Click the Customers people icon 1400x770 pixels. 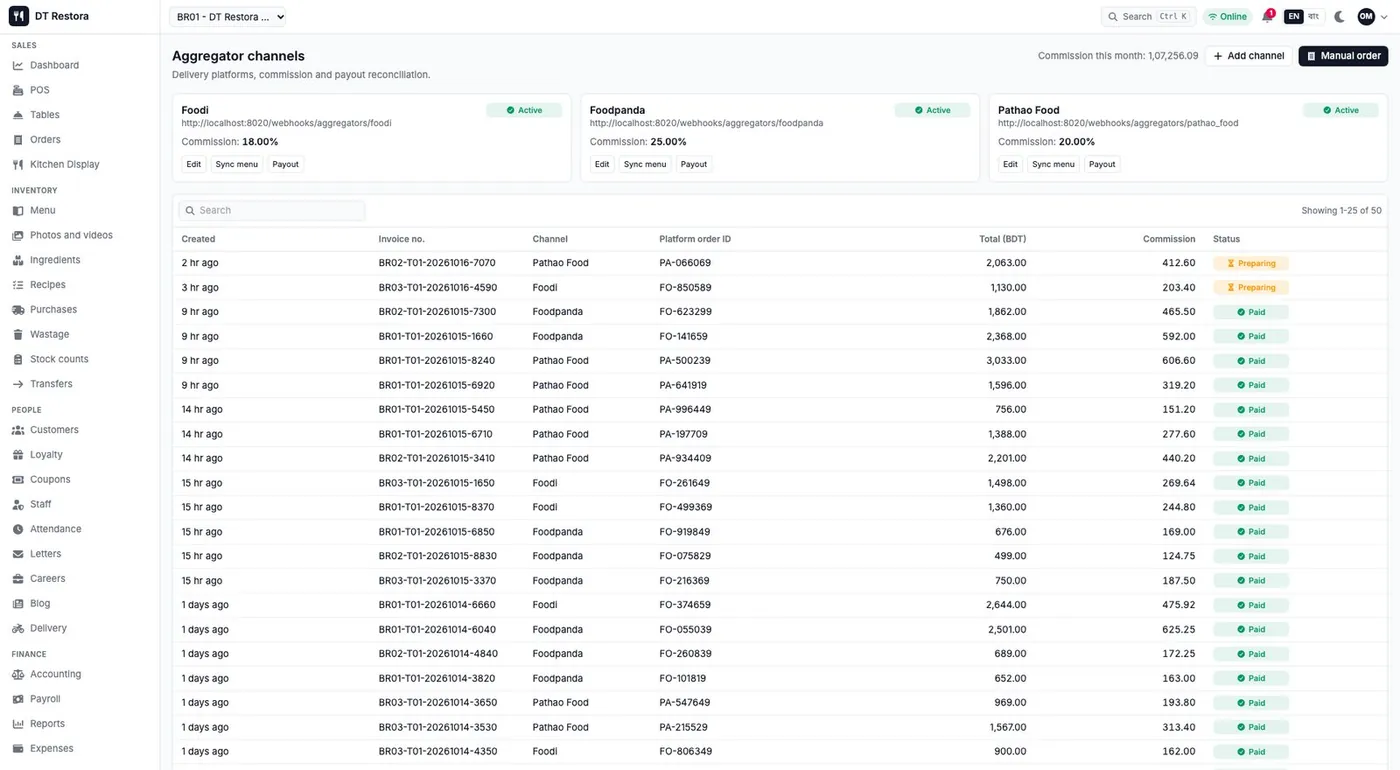pos(18,430)
